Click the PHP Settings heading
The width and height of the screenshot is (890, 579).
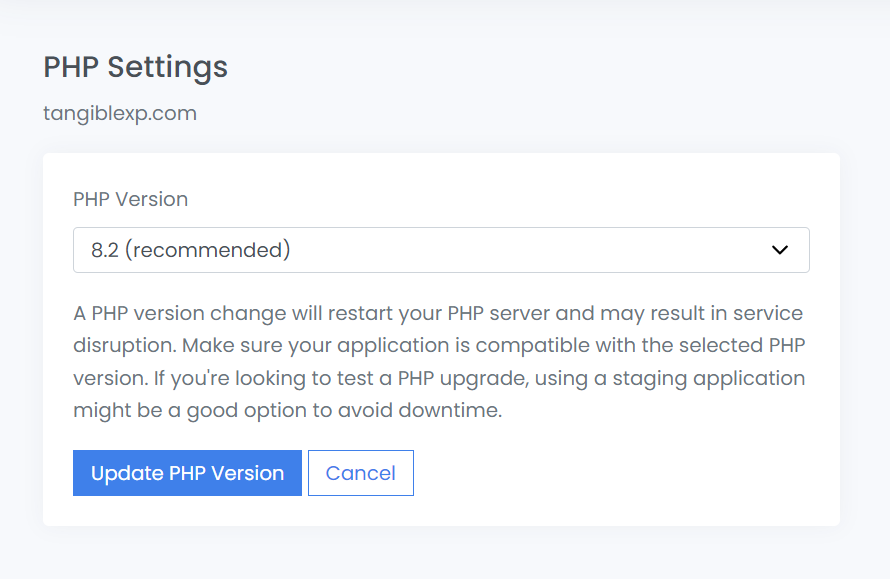(135, 67)
